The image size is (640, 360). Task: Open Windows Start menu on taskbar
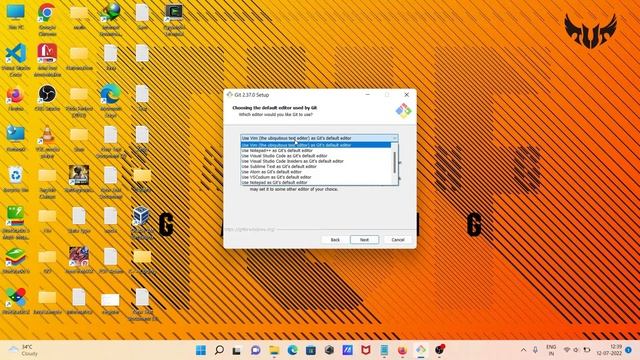pos(201,350)
